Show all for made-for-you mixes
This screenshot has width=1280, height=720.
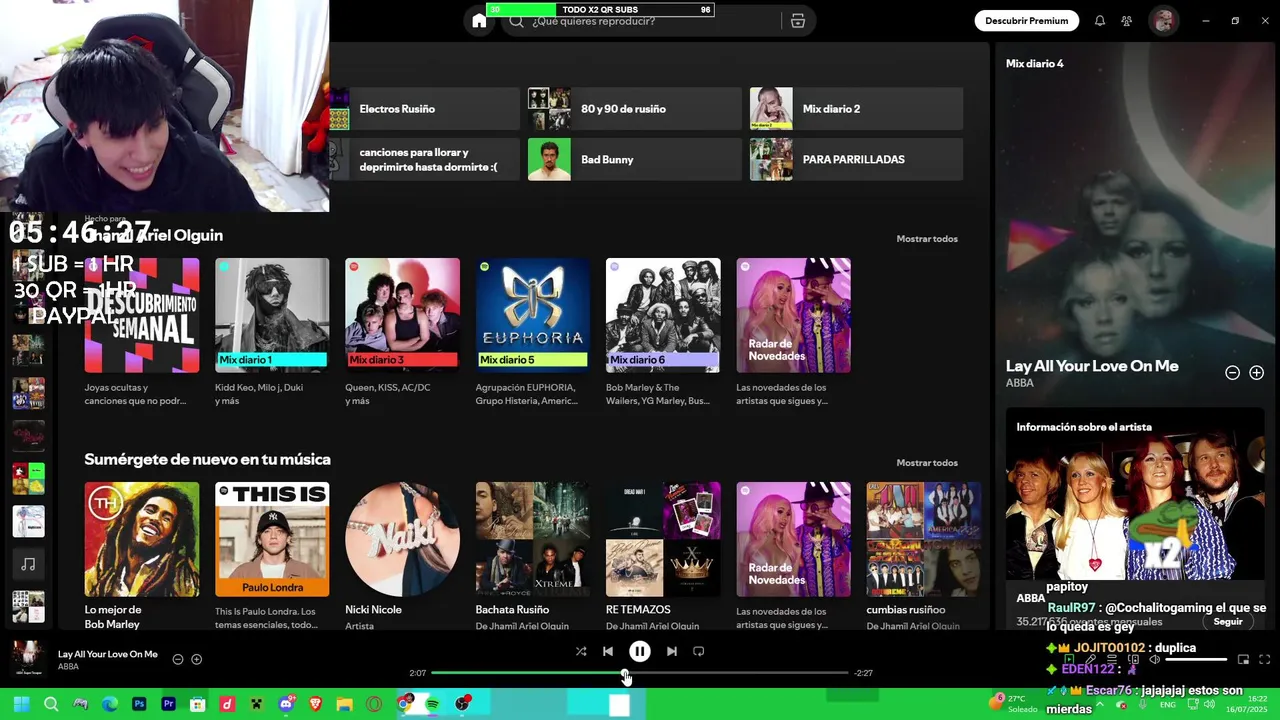pyautogui.click(x=927, y=239)
